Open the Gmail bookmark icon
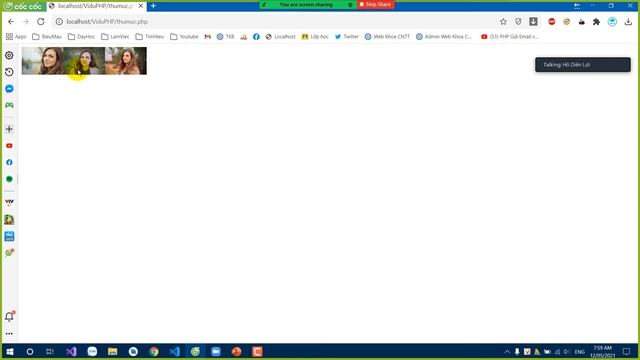 coord(208,36)
